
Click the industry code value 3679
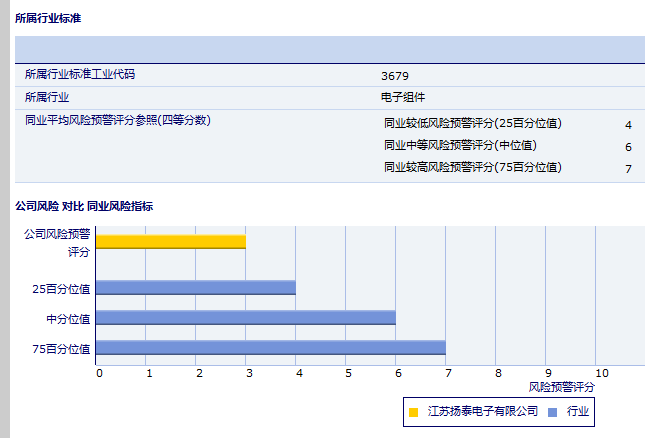395,76
